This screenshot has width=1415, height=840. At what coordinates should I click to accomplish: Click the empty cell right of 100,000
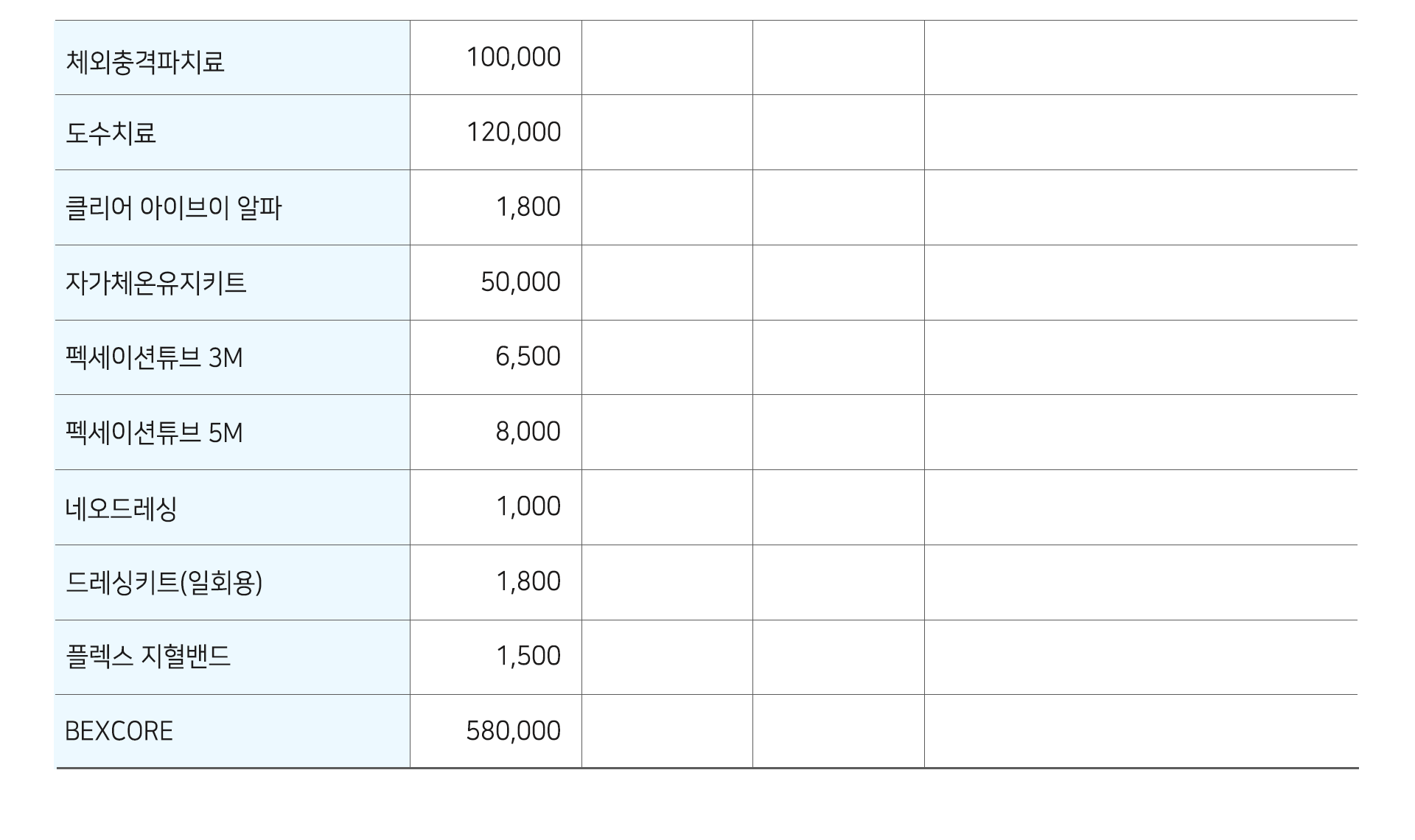click(x=667, y=58)
